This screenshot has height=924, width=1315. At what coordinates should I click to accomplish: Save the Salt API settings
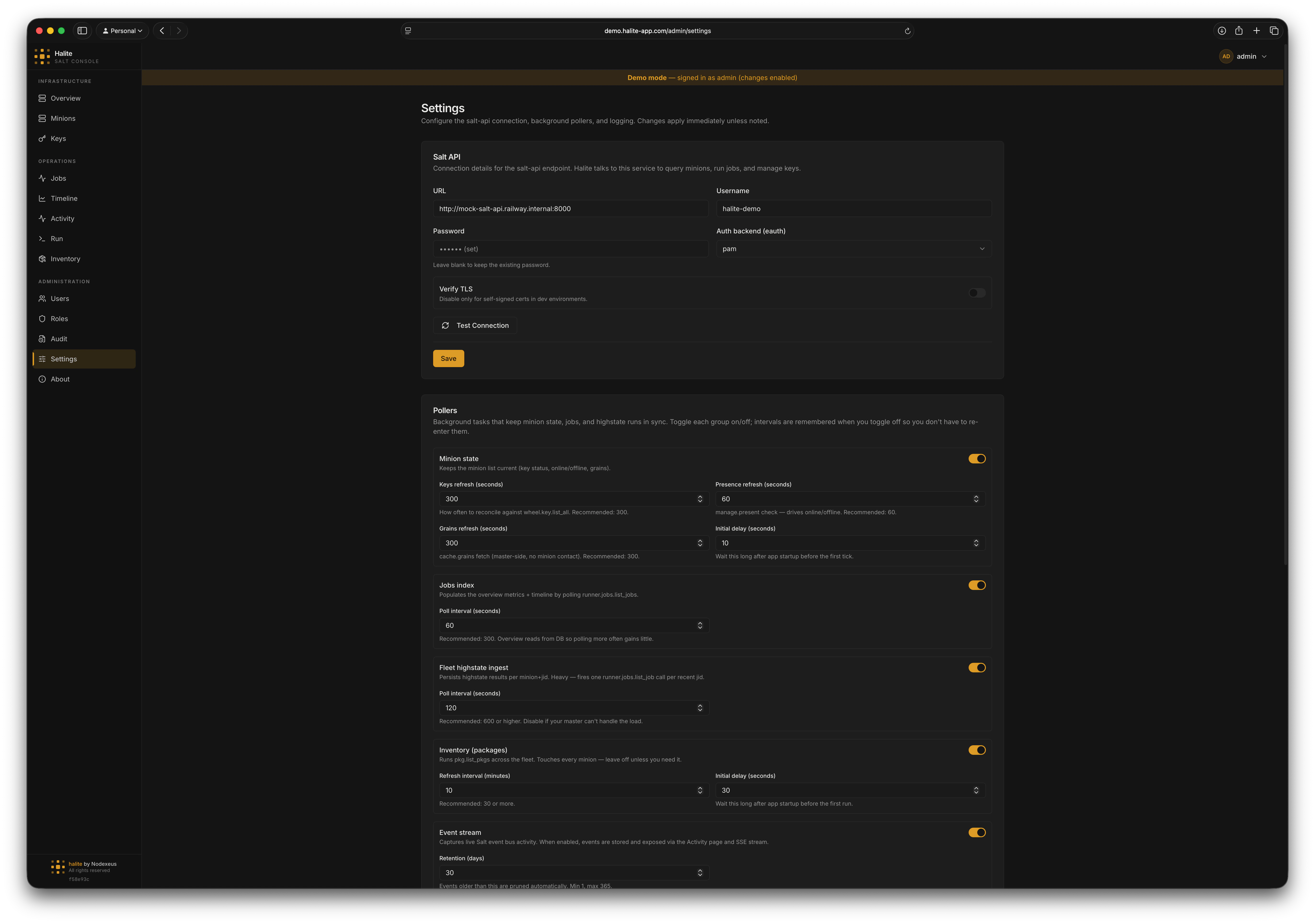pyautogui.click(x=448, y=358)
